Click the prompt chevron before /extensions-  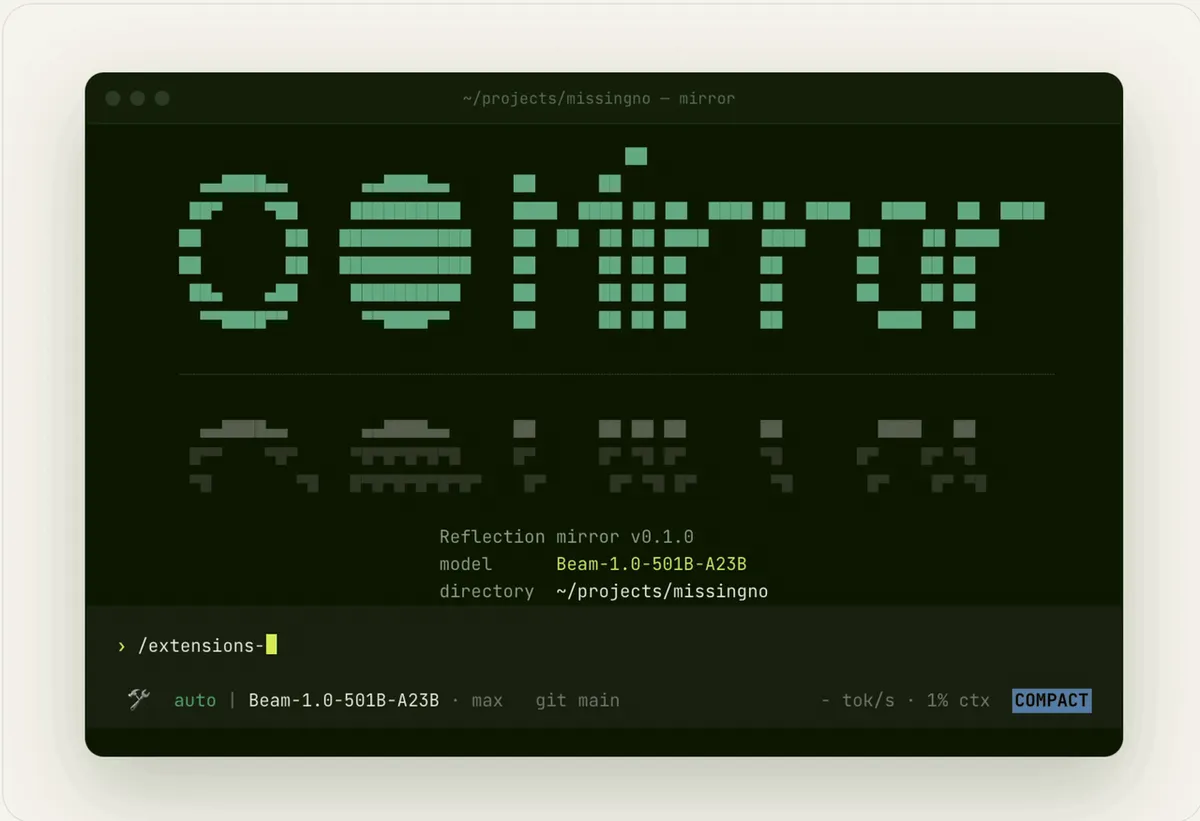(x=122, y=646)
